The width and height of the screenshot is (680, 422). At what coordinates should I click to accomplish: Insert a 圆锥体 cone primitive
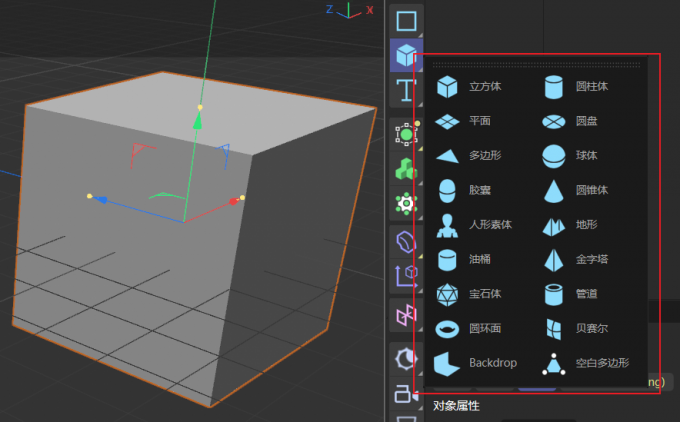click(575, 190)
